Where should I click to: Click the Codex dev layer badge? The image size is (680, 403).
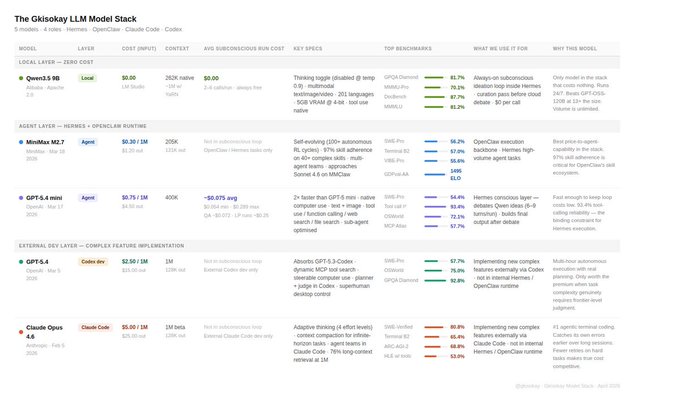coord(93,262)
